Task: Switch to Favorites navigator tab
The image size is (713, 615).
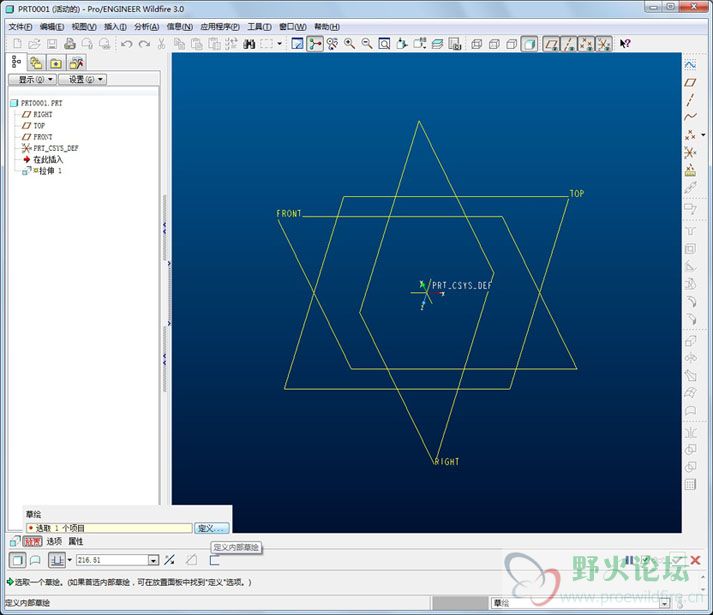Action: pyautogui.click(x=56, y=63)
